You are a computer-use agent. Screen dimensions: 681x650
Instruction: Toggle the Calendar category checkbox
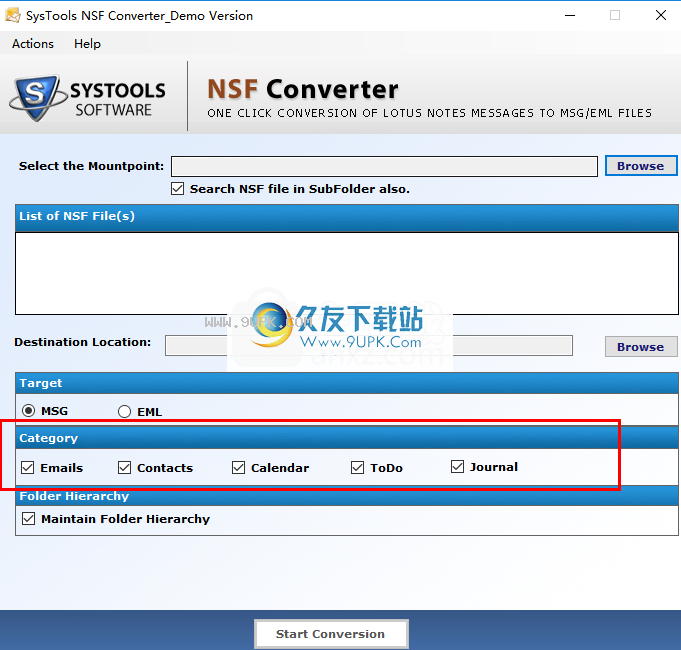tap(238, 468)
